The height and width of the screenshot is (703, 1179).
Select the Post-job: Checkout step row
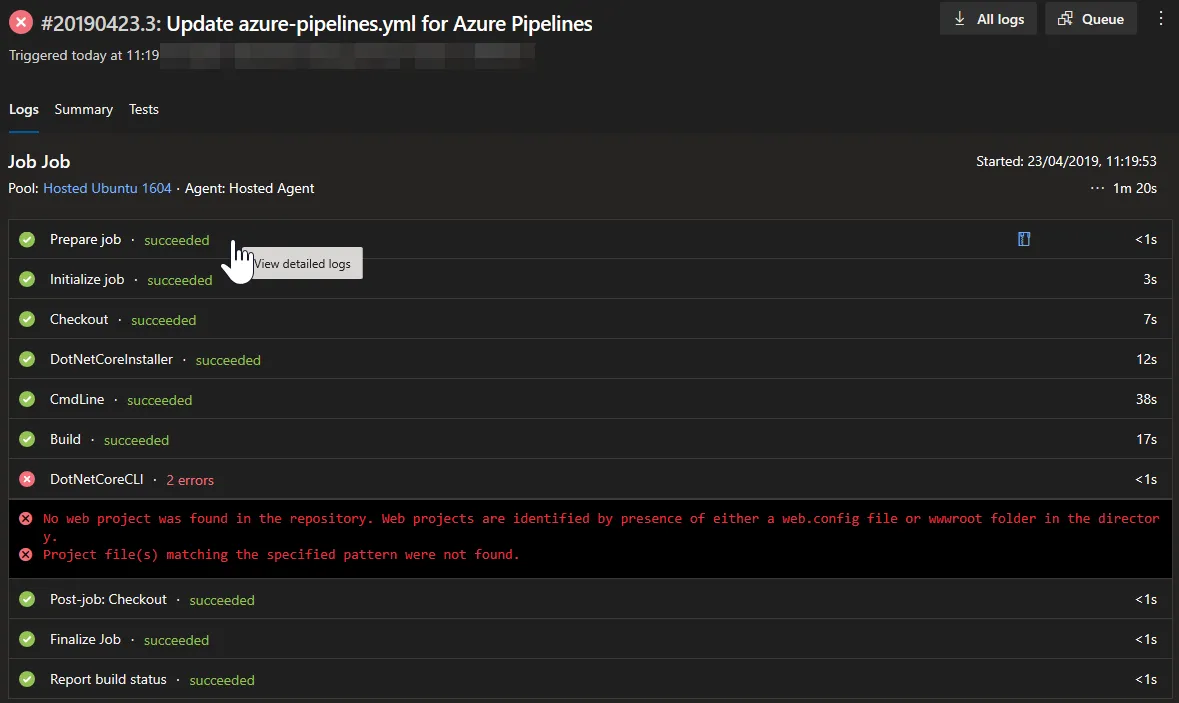108,599
